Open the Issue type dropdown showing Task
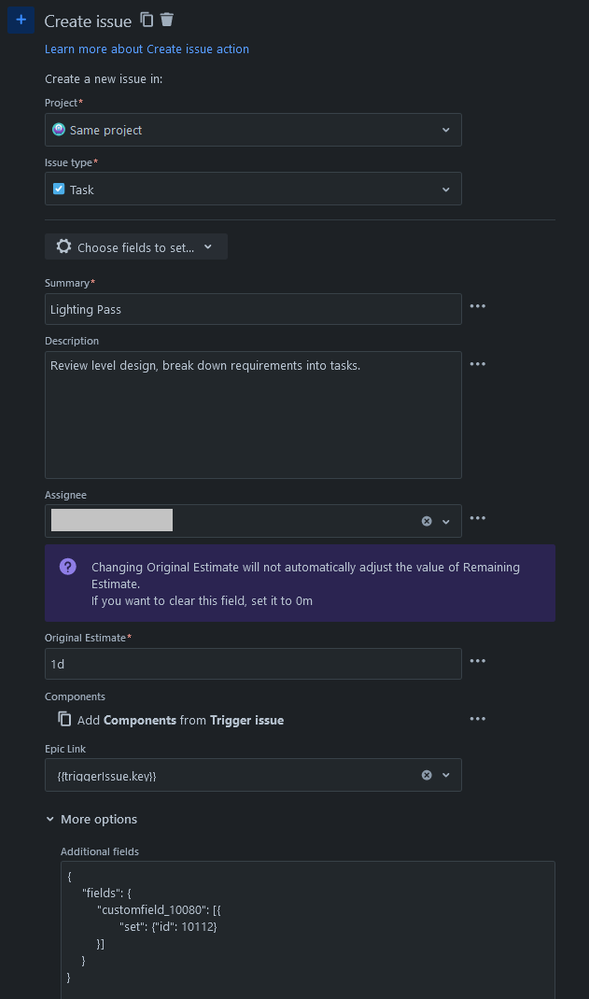 click(253, 189)
